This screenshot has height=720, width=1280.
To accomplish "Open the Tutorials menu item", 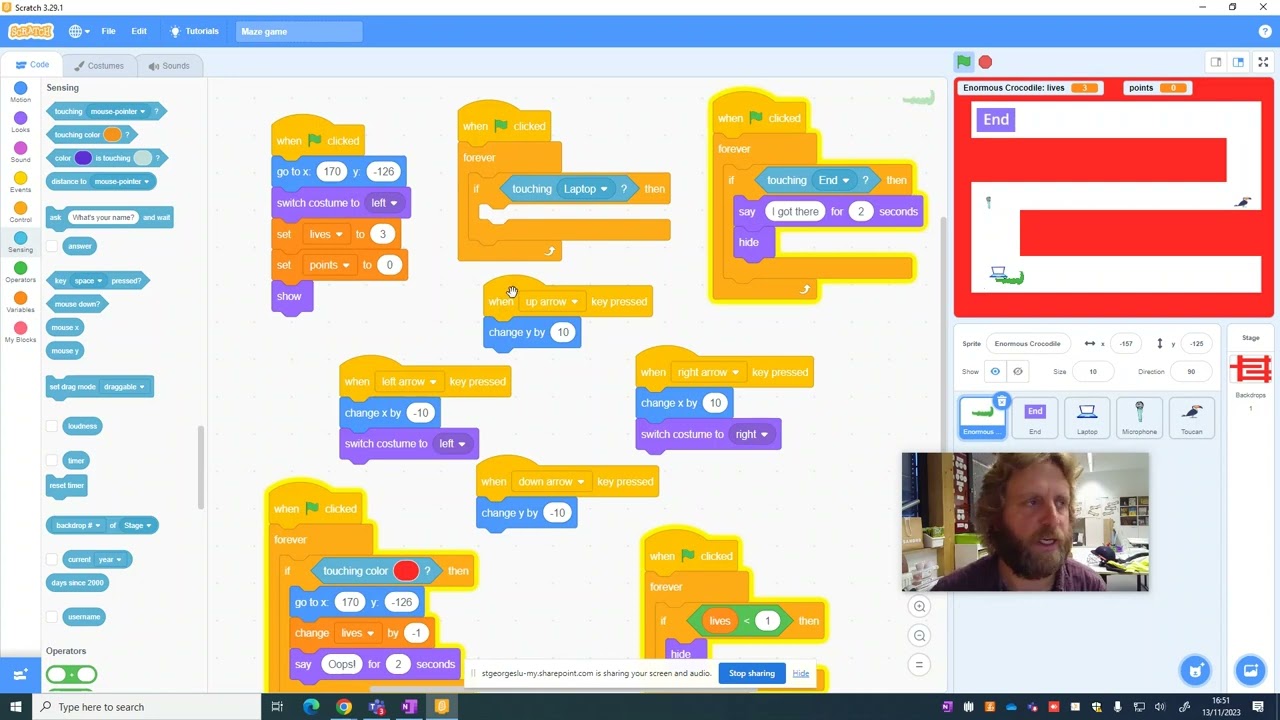I will pos(194,31).
